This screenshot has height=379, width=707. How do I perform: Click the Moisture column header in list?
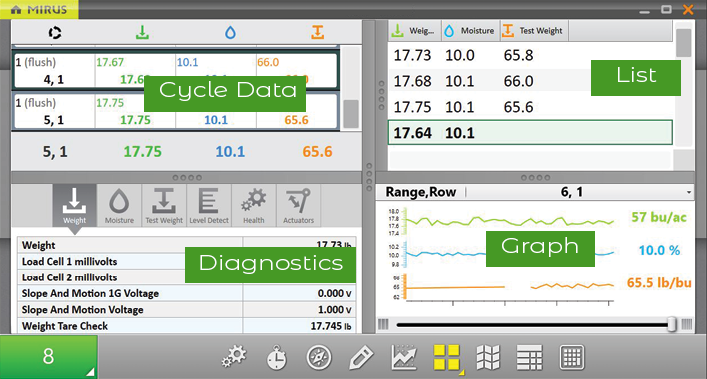[x=470, y=31]
